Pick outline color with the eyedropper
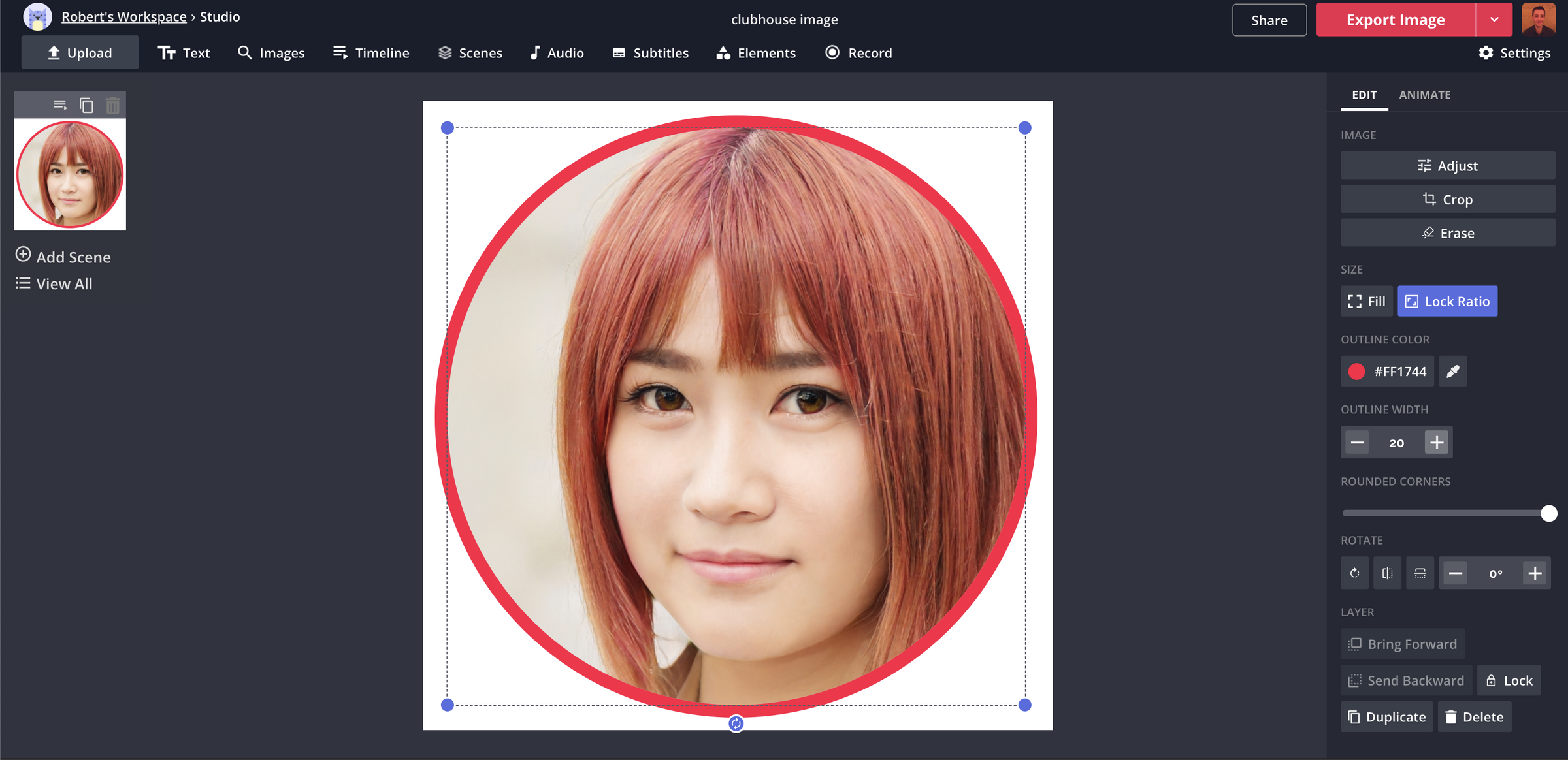Image resolution: width=1568 pixels, height=760 pixels. pyautogui.click(x=1452, y=371)
